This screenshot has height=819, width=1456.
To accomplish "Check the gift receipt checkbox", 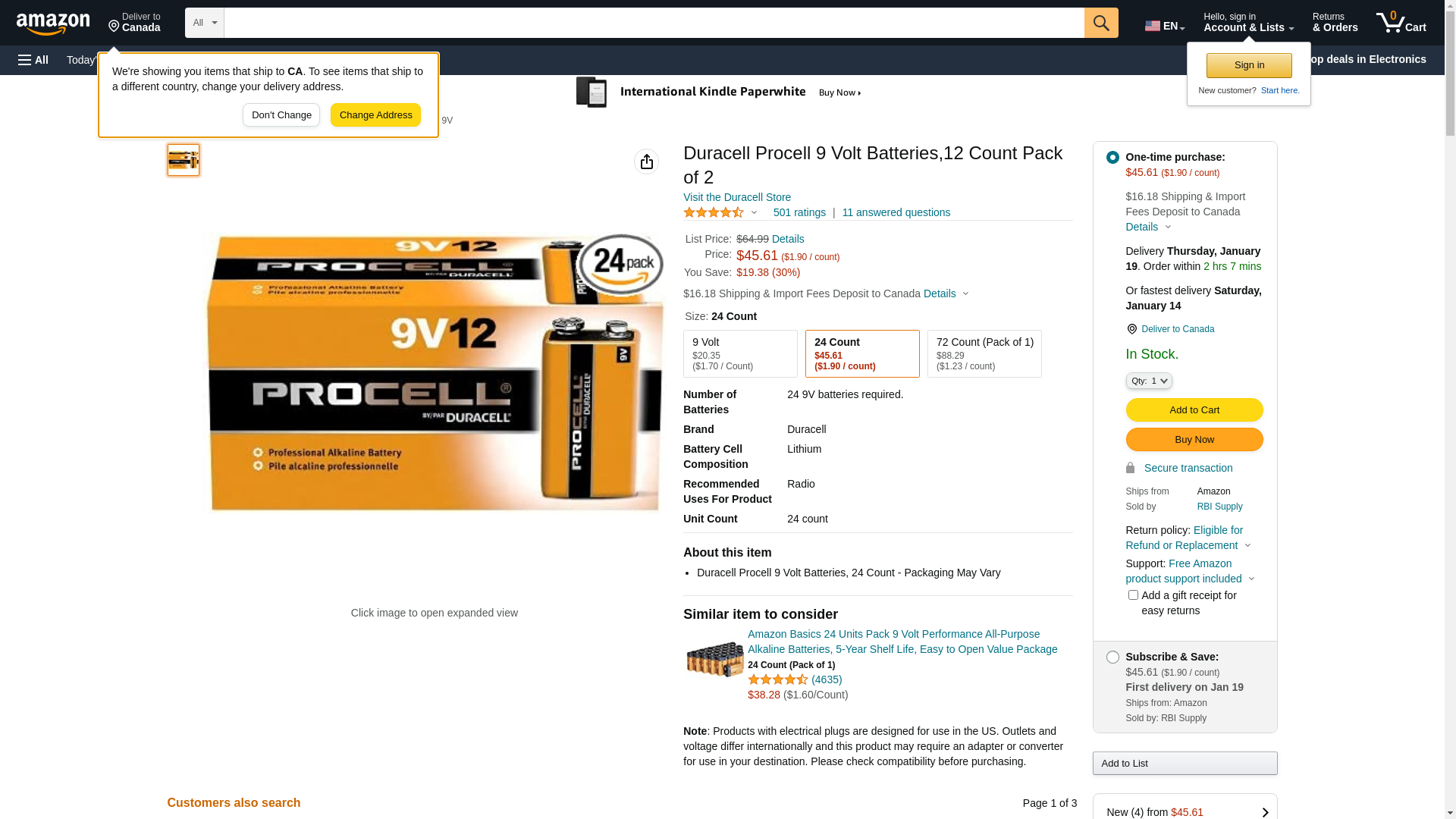I will coord(1133,595).
